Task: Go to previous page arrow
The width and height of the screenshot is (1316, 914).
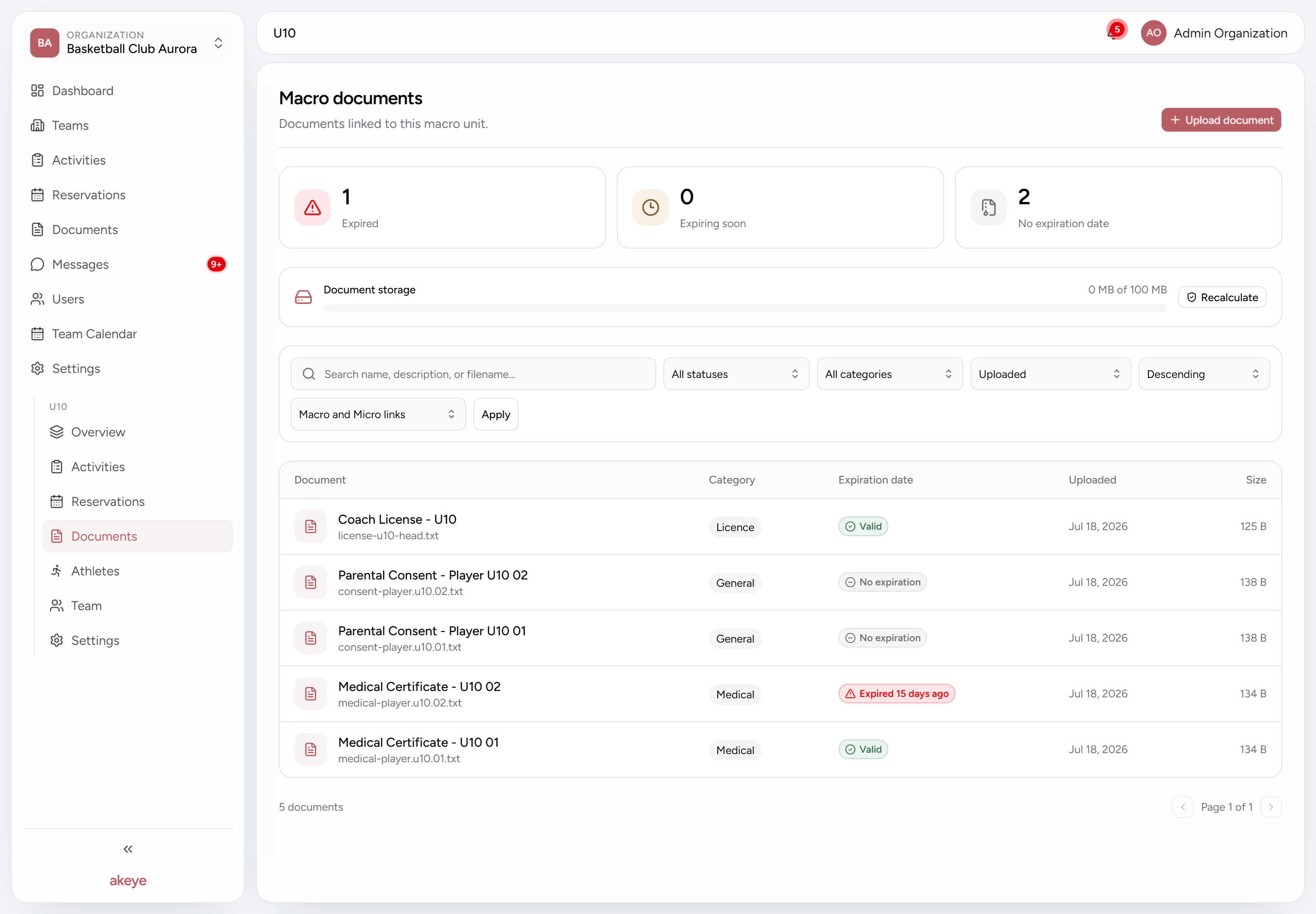Action: pos(1183,807)
